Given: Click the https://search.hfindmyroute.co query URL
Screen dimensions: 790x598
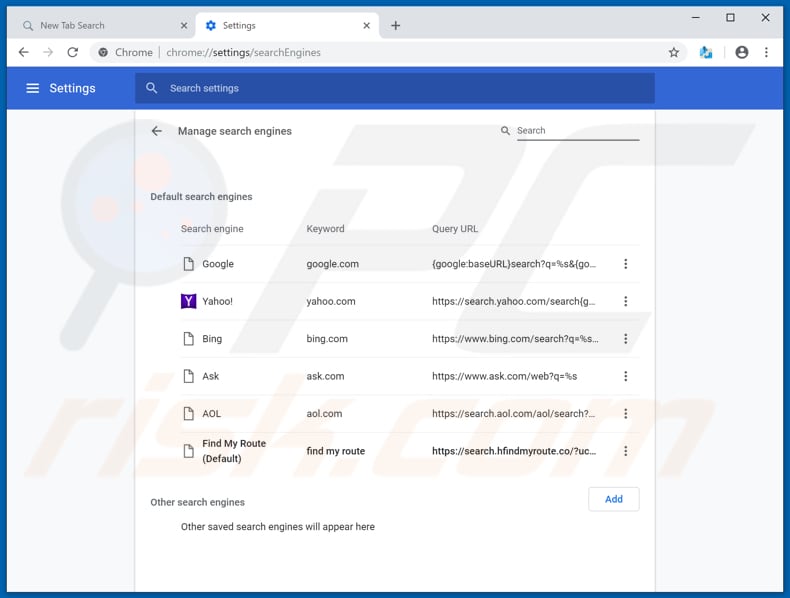Looking at the screenshot, I should point(514,451).
